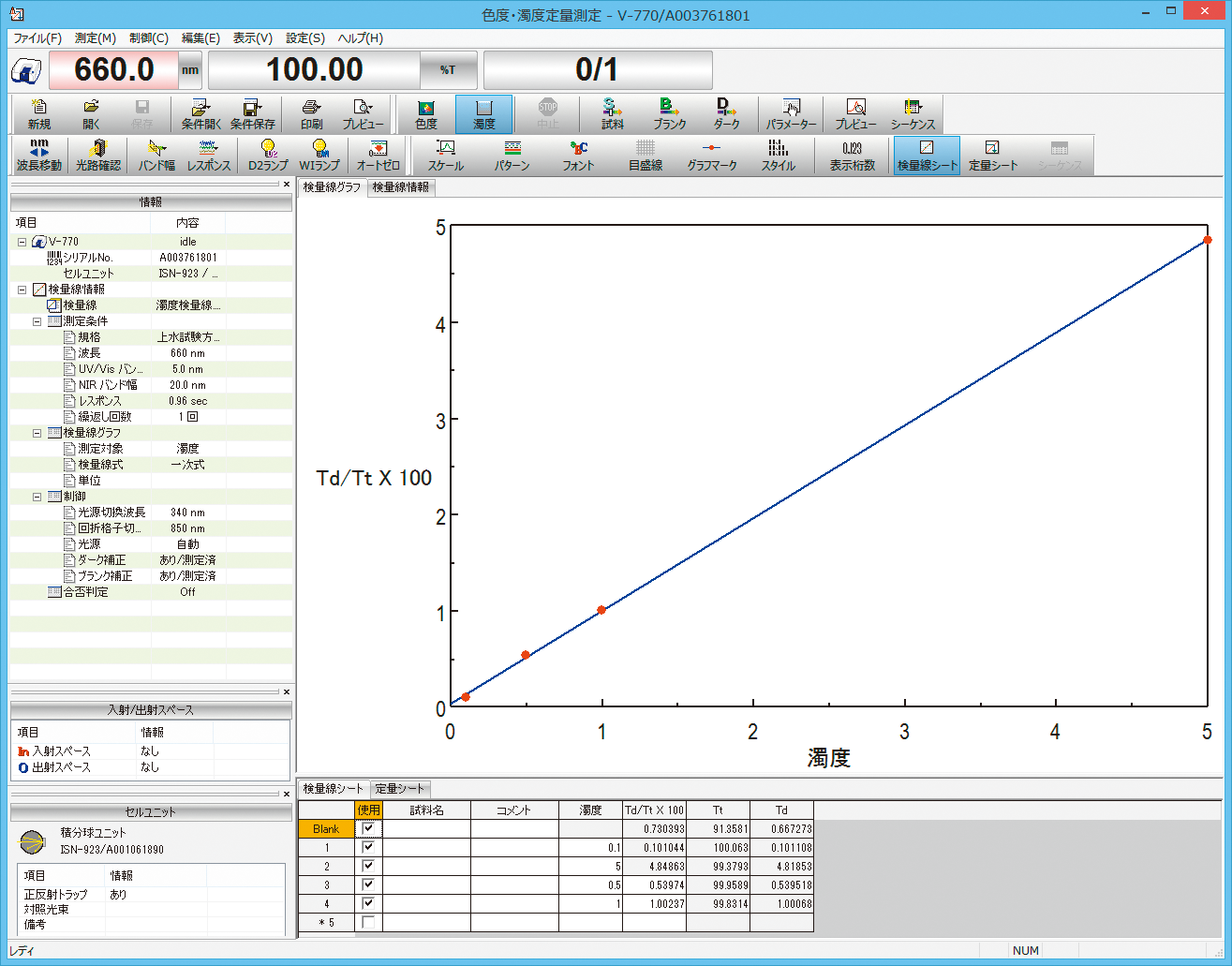The image size is (1232, 966).
Task: Open the 編集(E) menu
Action: point(200,38)
